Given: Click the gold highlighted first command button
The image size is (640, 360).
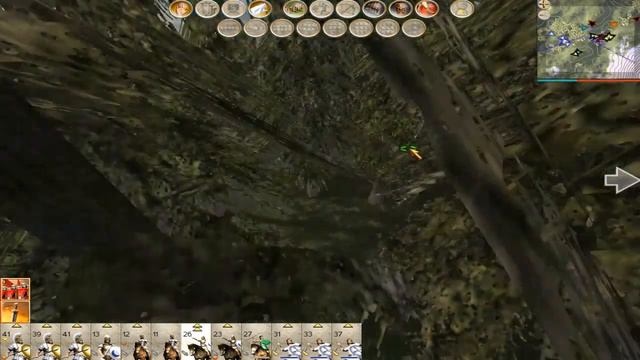Looking at the screenshot, I should [x=181, y=8].
